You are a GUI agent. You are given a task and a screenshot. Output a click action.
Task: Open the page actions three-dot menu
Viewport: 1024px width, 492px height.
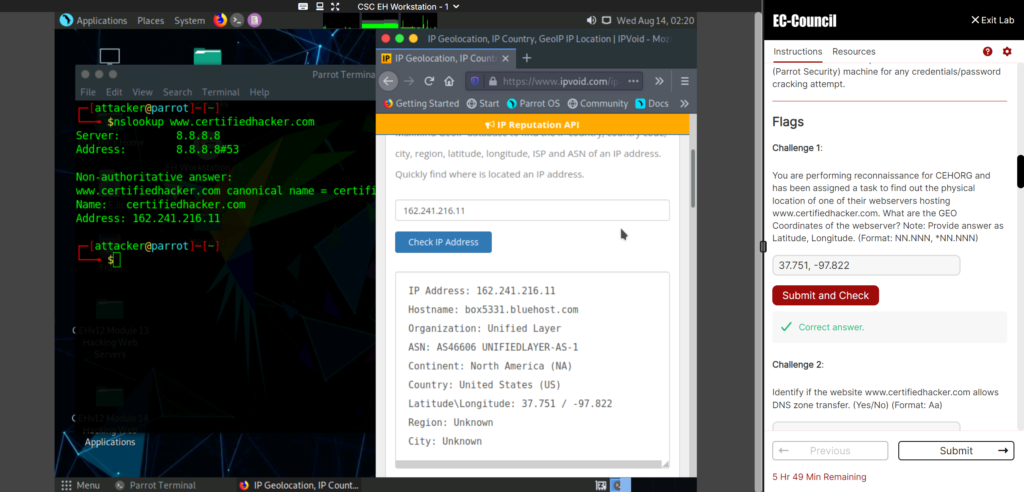click(x=633, y=81)
